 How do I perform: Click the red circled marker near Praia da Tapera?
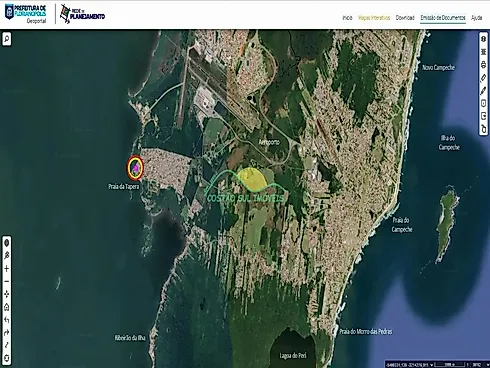(135, 167)
